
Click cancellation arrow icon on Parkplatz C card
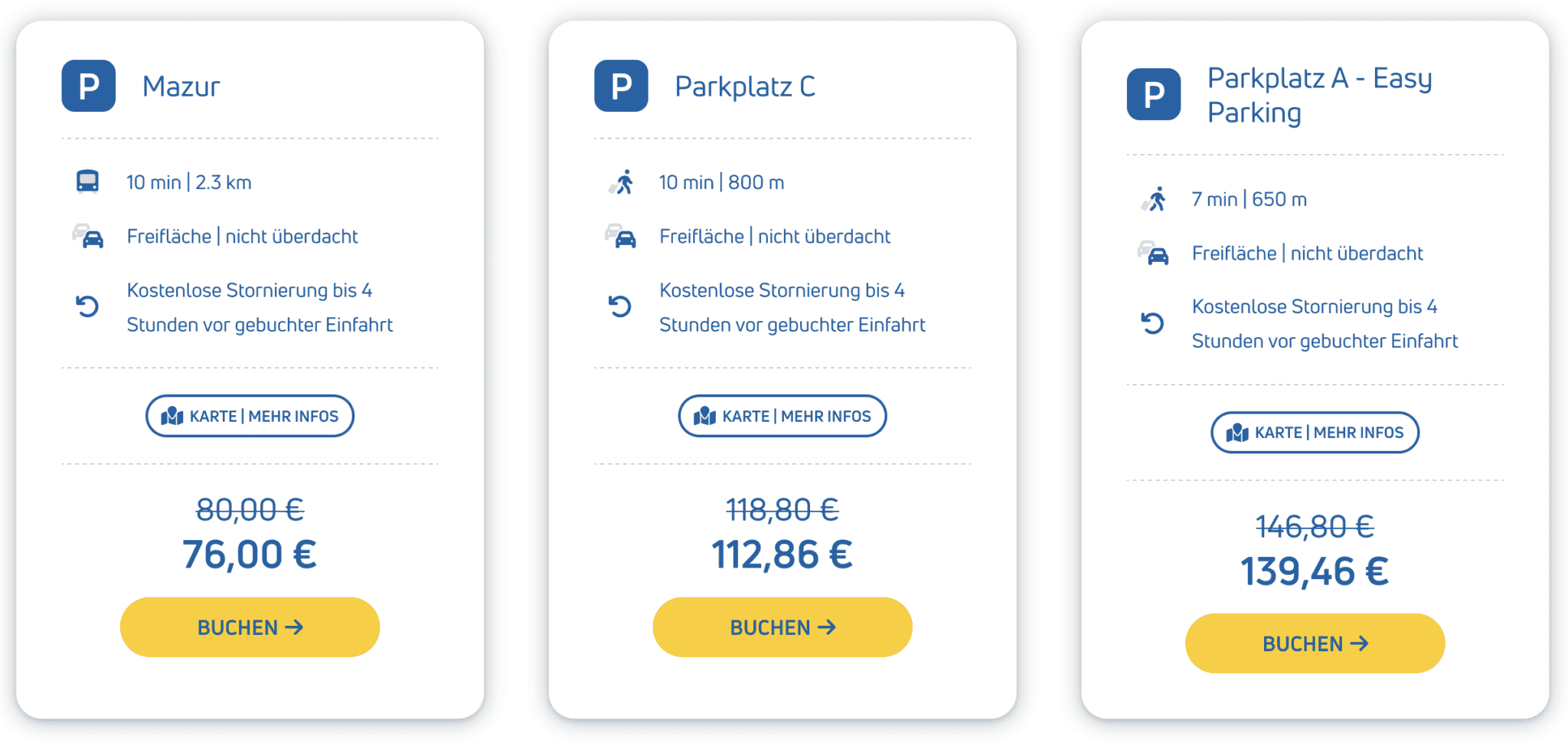click(x=620, y=307)
